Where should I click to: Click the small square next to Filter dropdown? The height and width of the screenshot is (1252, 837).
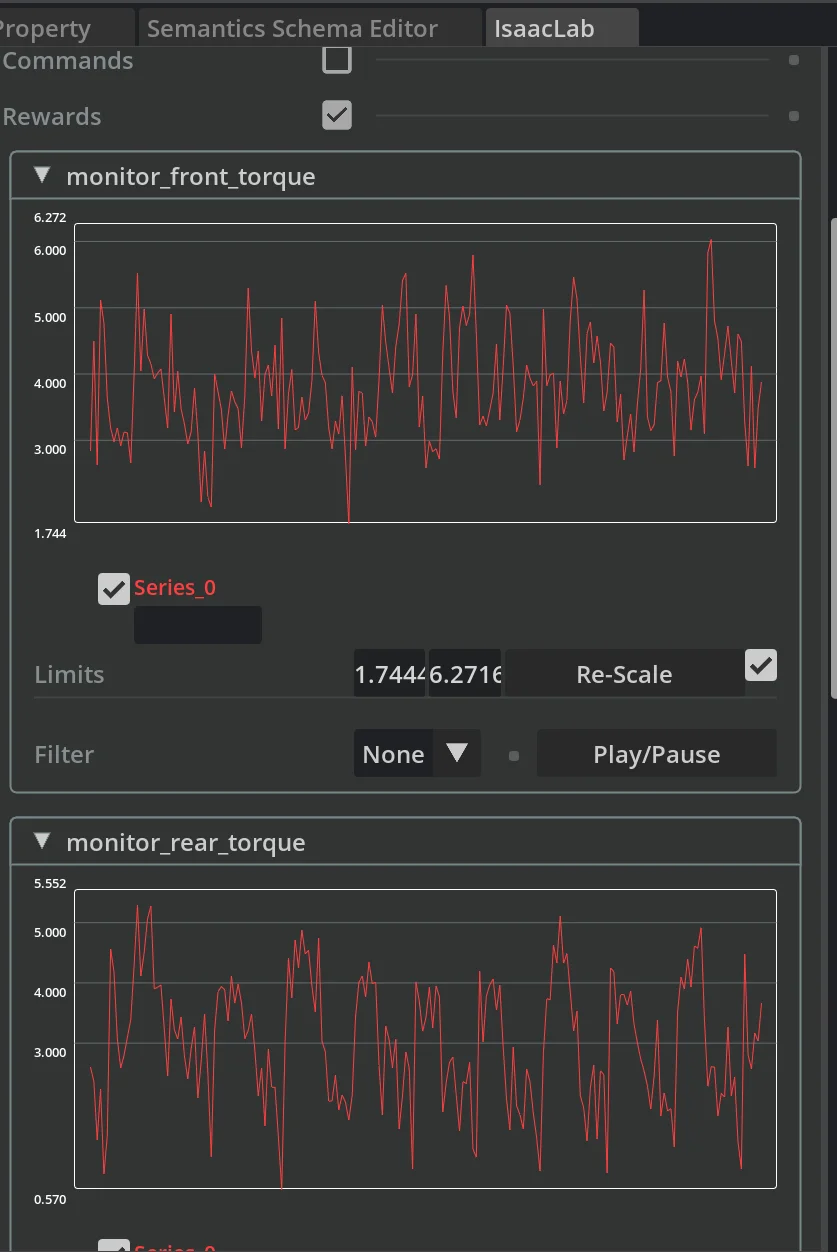[514, 756]
